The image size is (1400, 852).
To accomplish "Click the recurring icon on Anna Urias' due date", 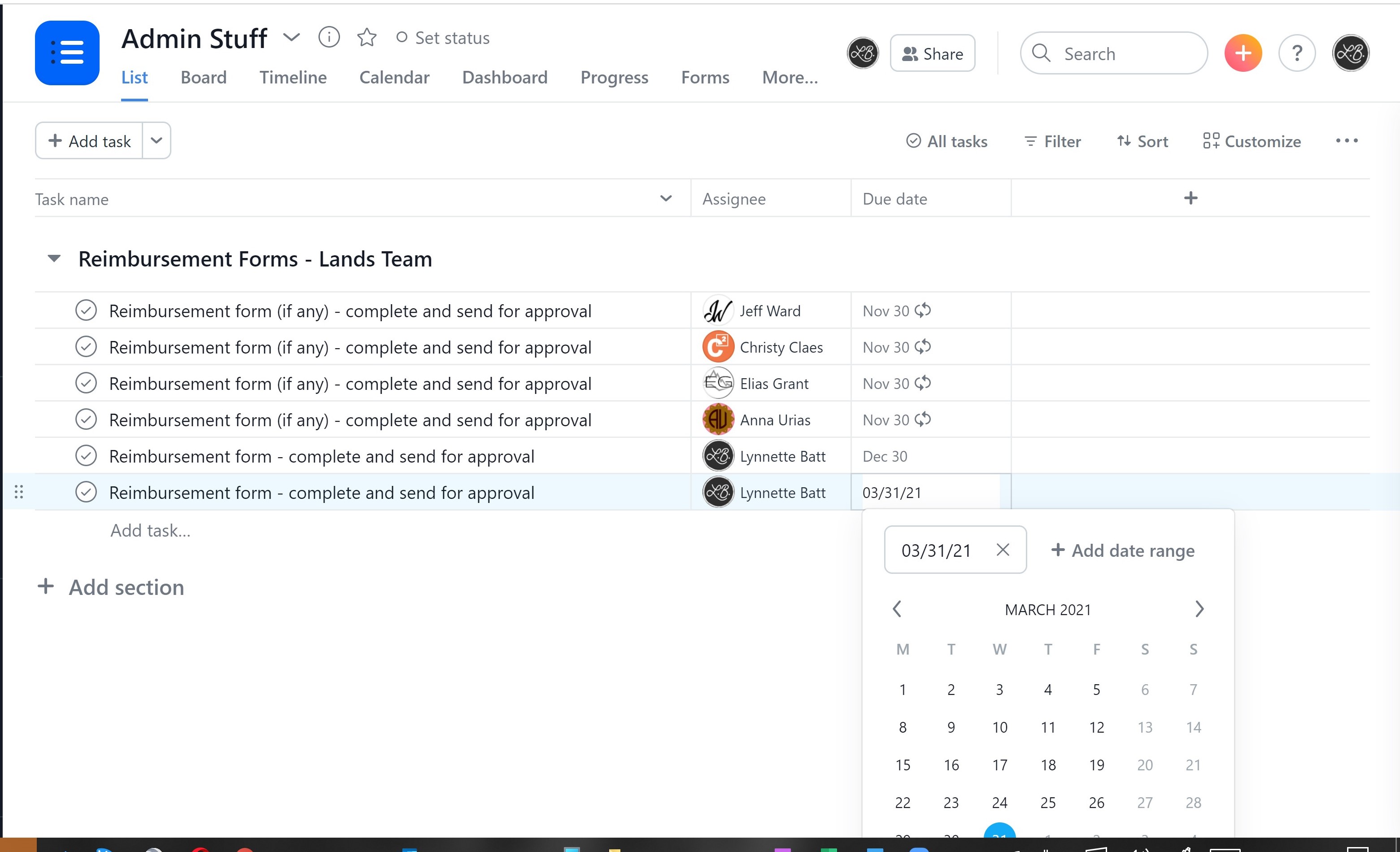I will pos(923,419).
